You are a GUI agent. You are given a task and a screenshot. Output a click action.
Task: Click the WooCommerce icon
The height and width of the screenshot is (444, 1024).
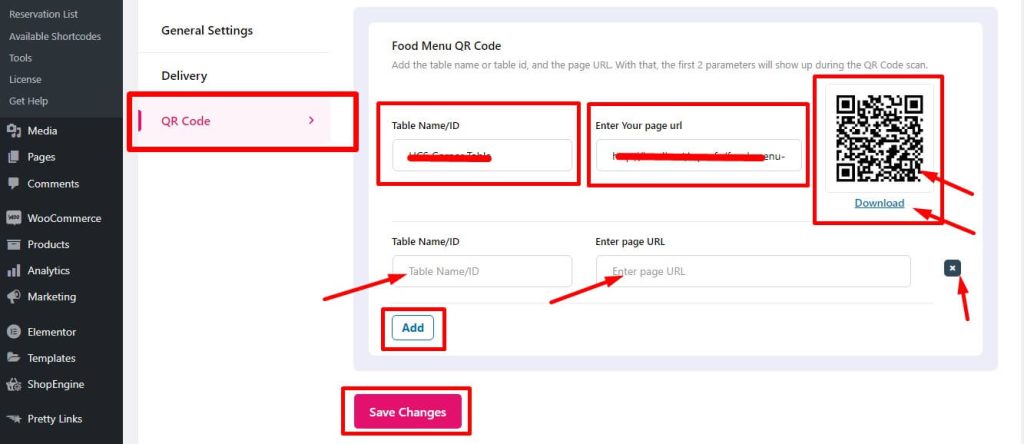[14, 218]
